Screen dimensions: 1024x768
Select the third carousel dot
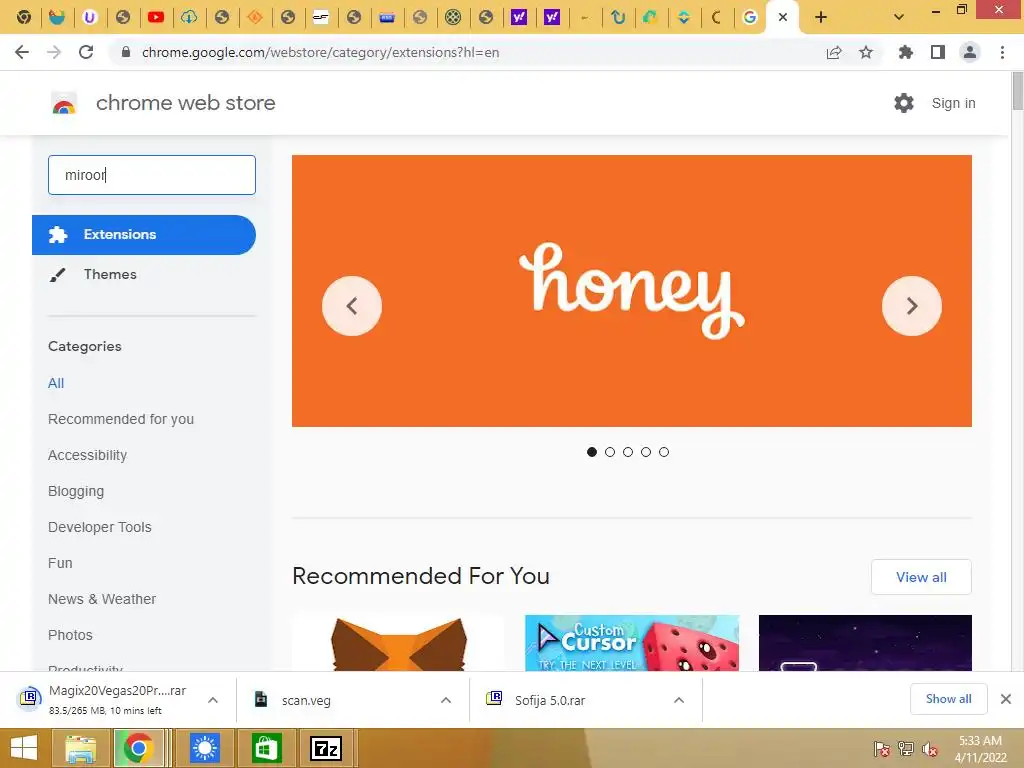pyautogui.click(x=628, y=452)
